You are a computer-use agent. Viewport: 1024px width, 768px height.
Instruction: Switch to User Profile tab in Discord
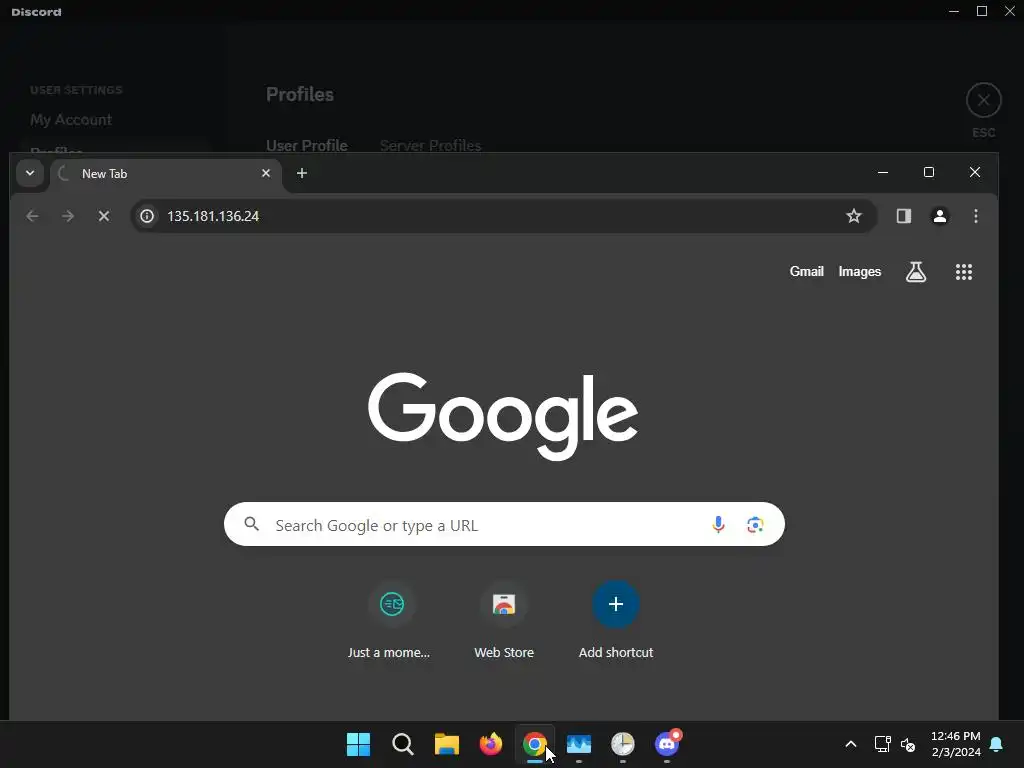[x=307, y=145]
